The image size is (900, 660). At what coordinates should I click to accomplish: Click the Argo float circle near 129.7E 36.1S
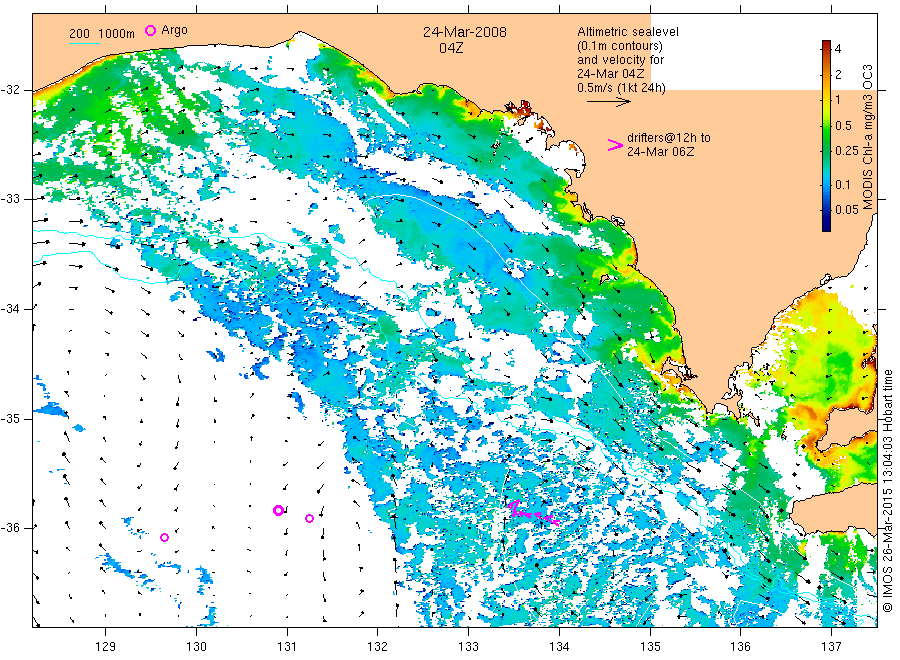point(165,538)
